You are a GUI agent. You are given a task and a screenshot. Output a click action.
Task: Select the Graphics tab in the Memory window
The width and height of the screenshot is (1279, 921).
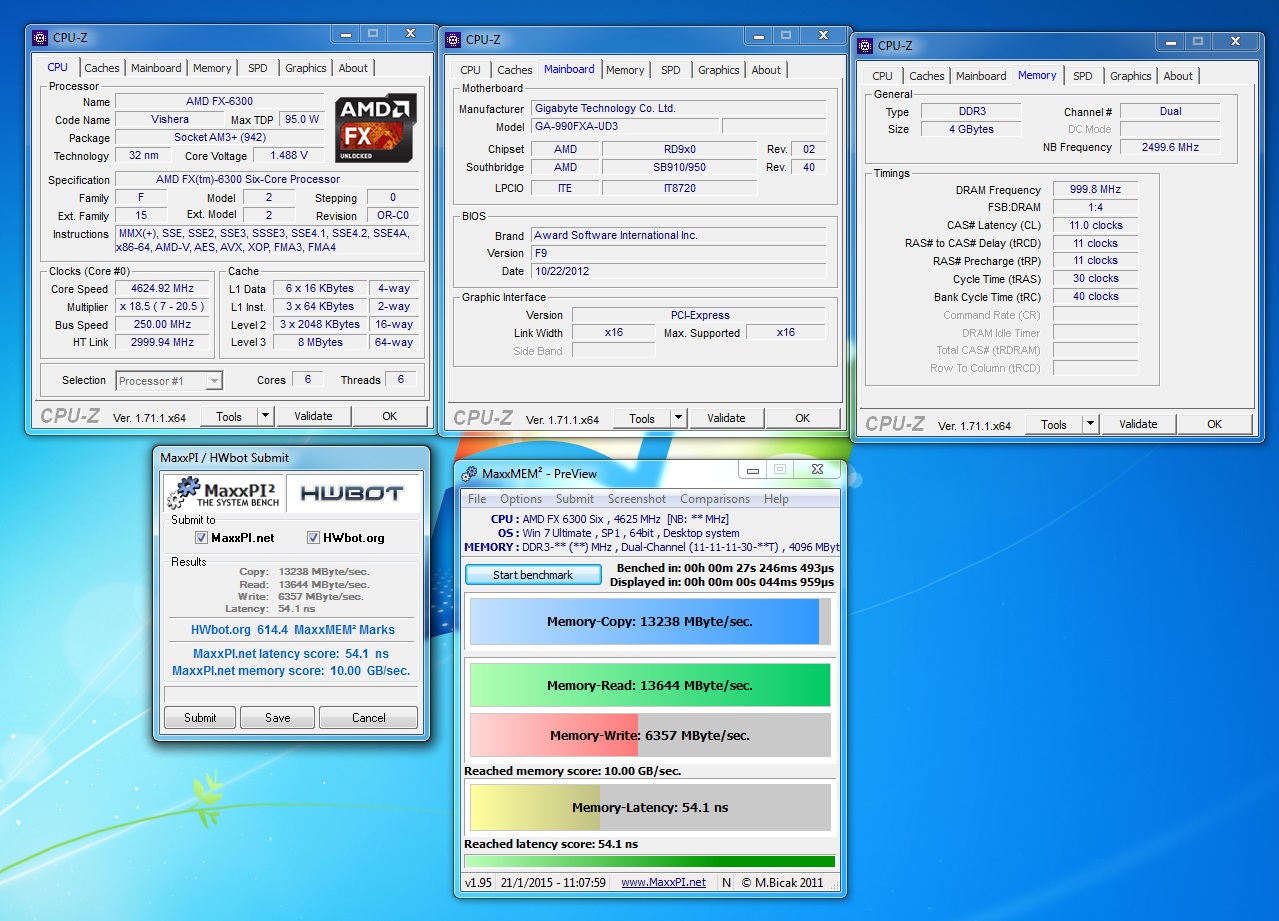(x=1131, y=76)
